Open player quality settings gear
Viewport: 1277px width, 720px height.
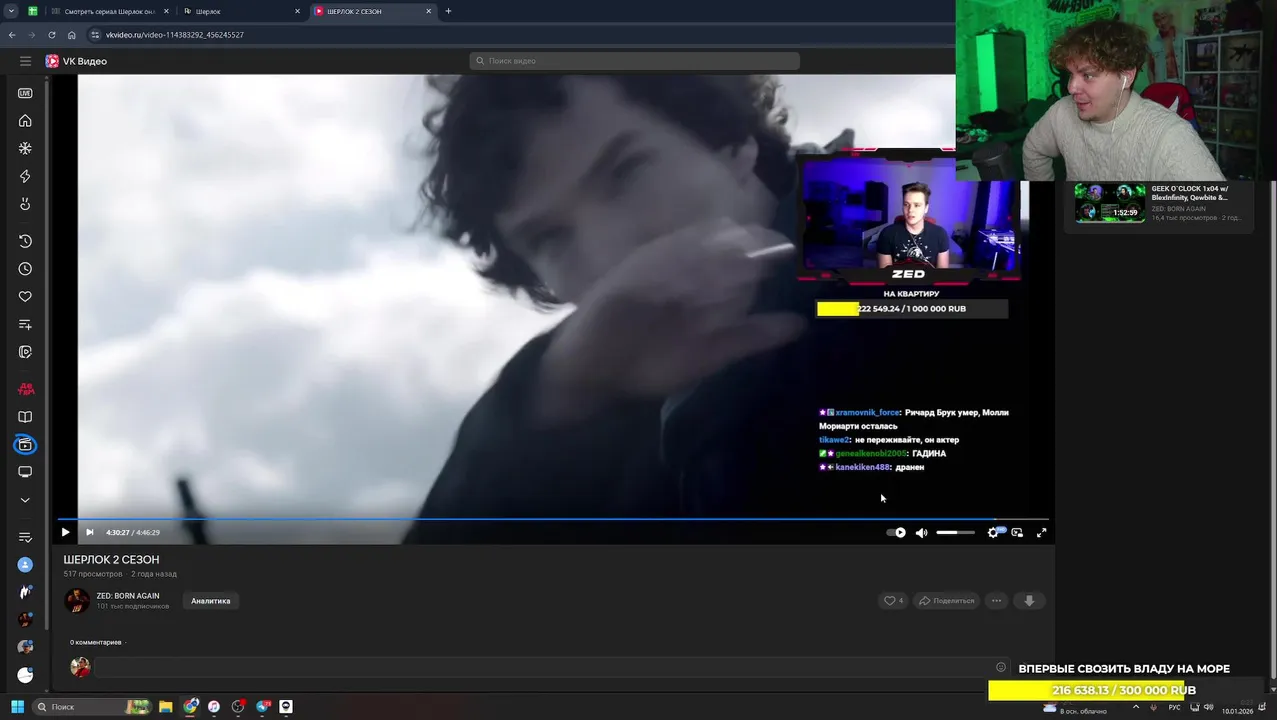tap(993, 532)
